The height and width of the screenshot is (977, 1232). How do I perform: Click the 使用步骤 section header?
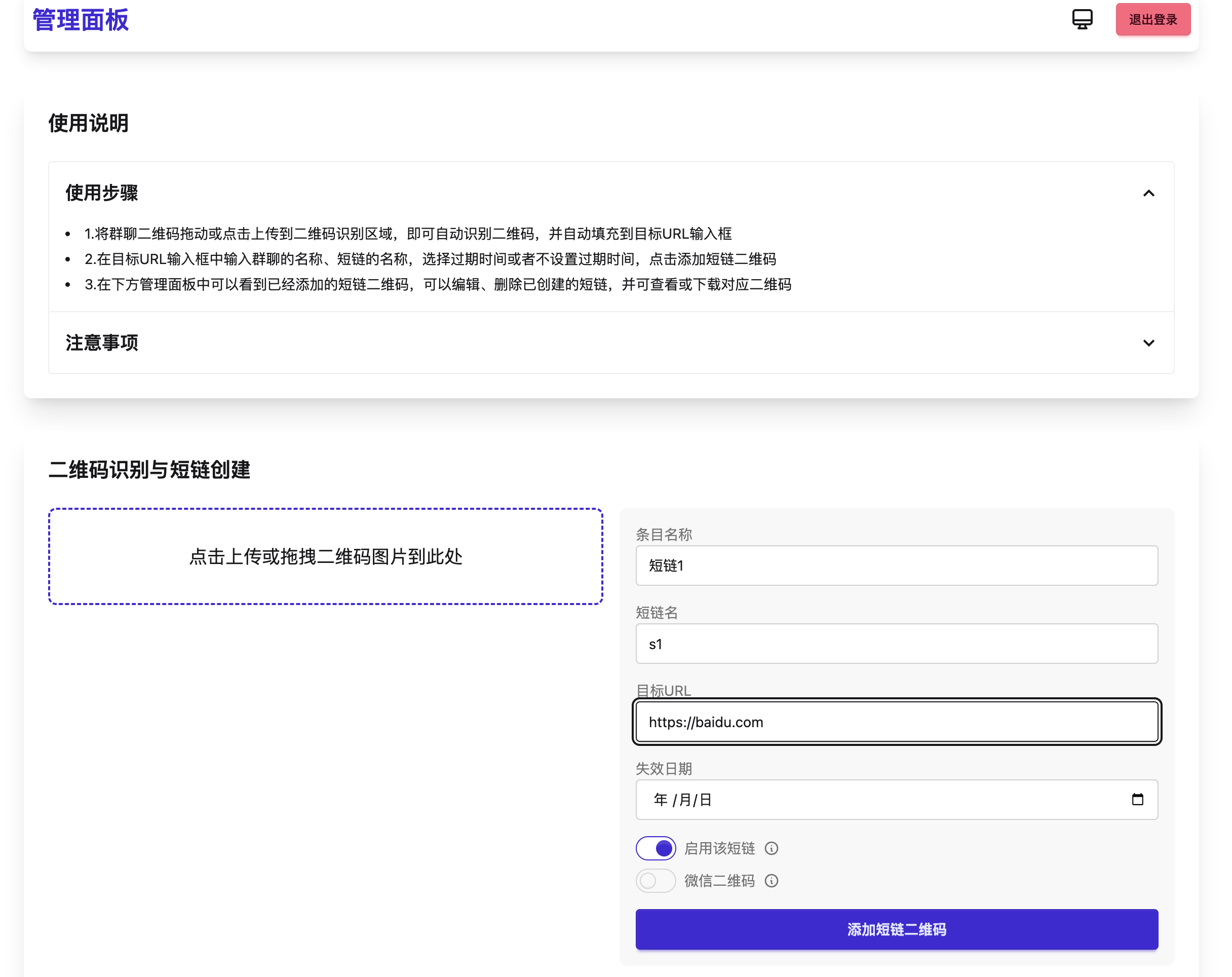(x=102, y=193)
